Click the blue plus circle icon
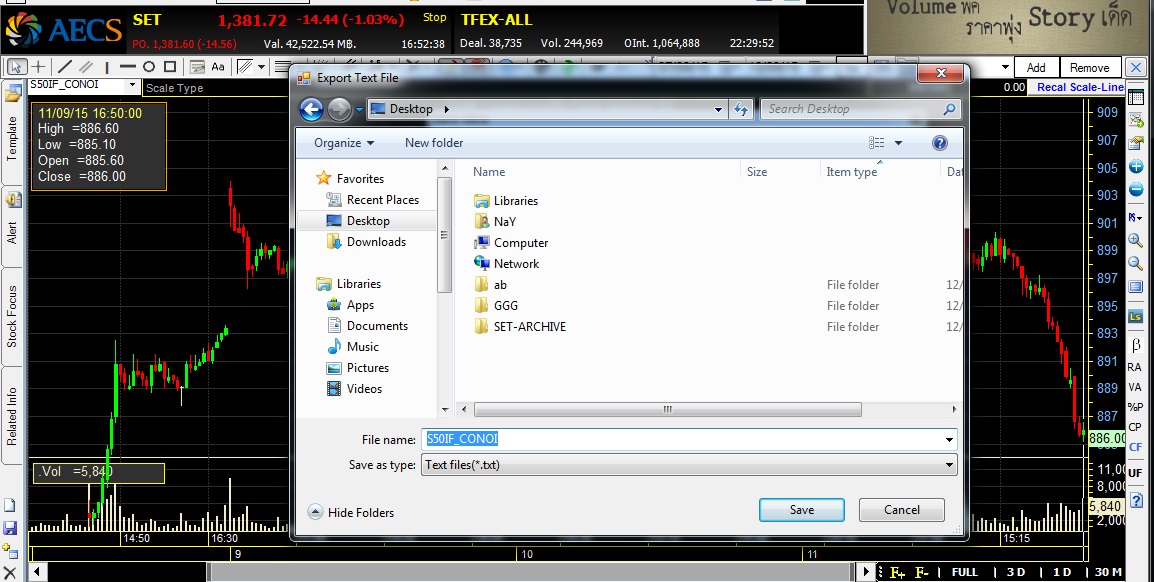The height and width of the screenshot is (582, 1154). tap(1136, 166)
